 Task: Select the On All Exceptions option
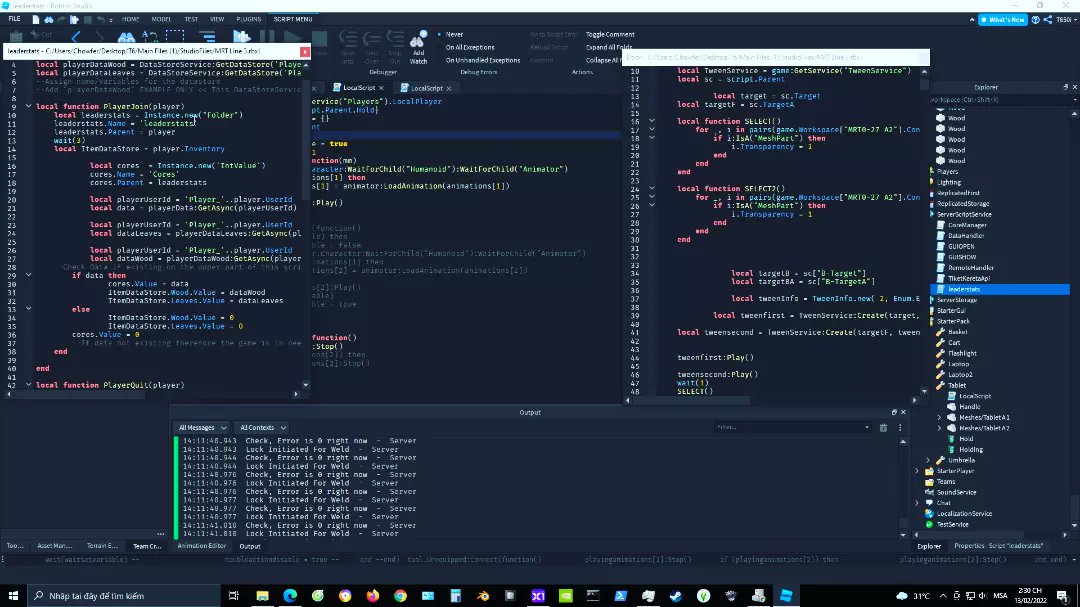coord(469,48)
